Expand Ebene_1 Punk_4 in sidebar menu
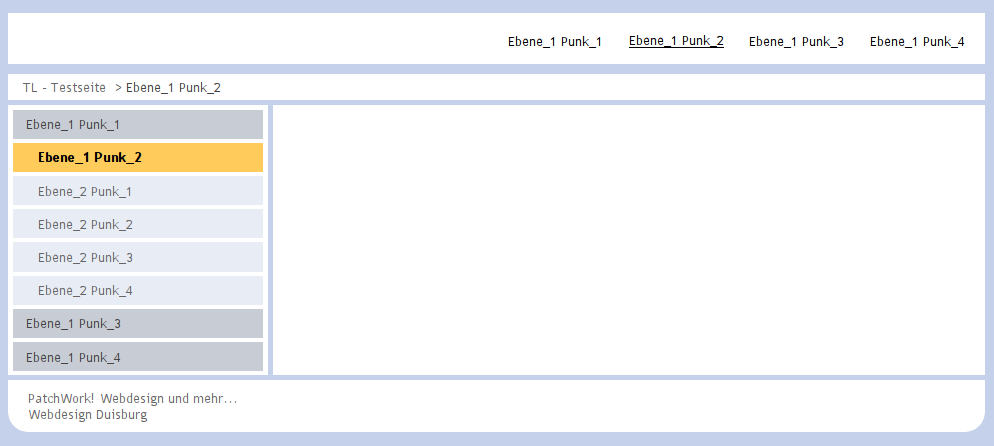Viewport: 994px width, 446px height. 138,357
